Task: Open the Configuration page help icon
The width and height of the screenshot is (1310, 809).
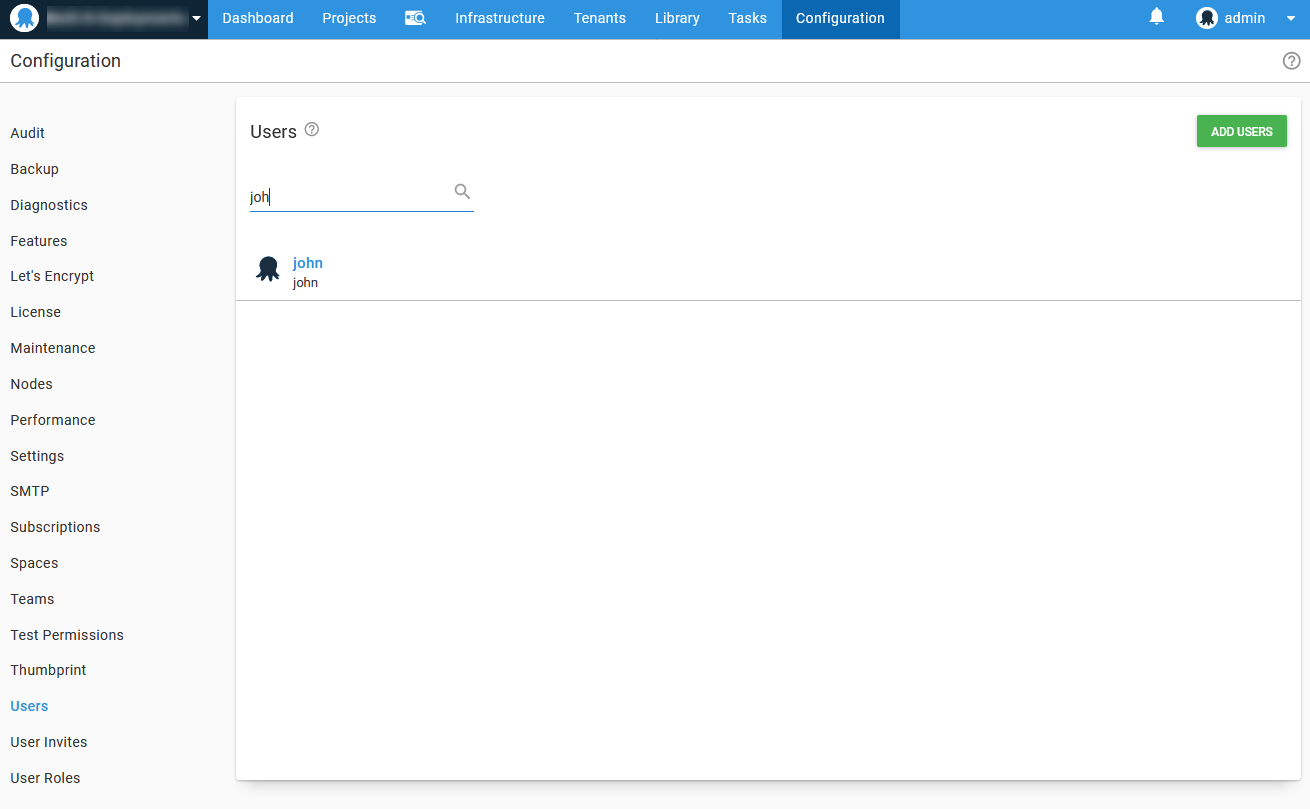Action: point(1291,61)
